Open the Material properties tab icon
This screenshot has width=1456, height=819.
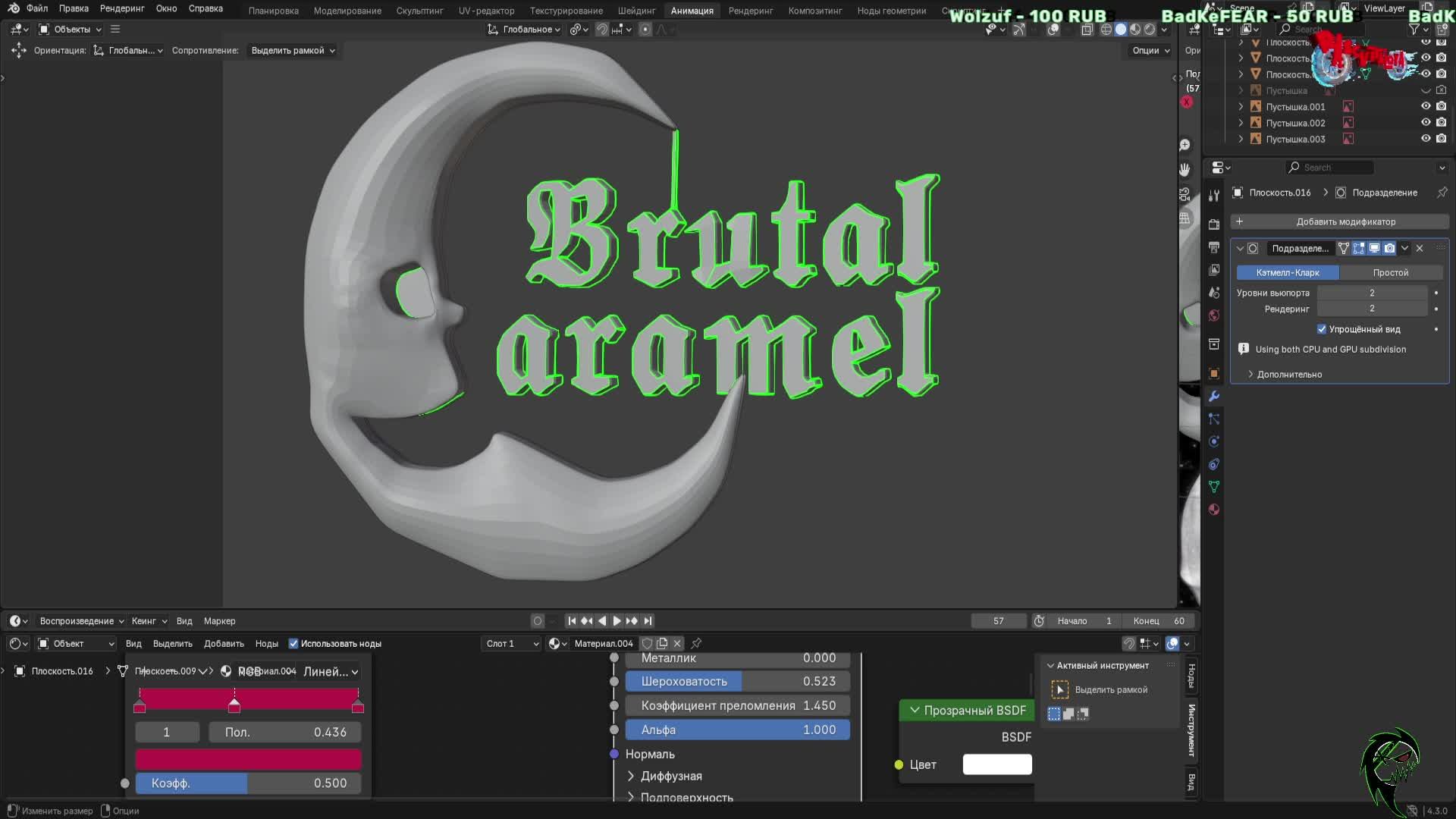(x=1214, y=510)
